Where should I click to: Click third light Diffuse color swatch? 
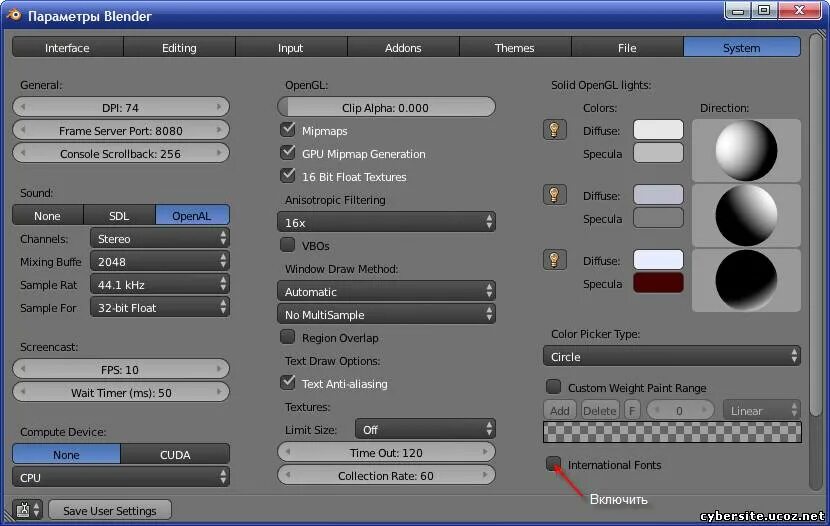click(x=658, y=260)
